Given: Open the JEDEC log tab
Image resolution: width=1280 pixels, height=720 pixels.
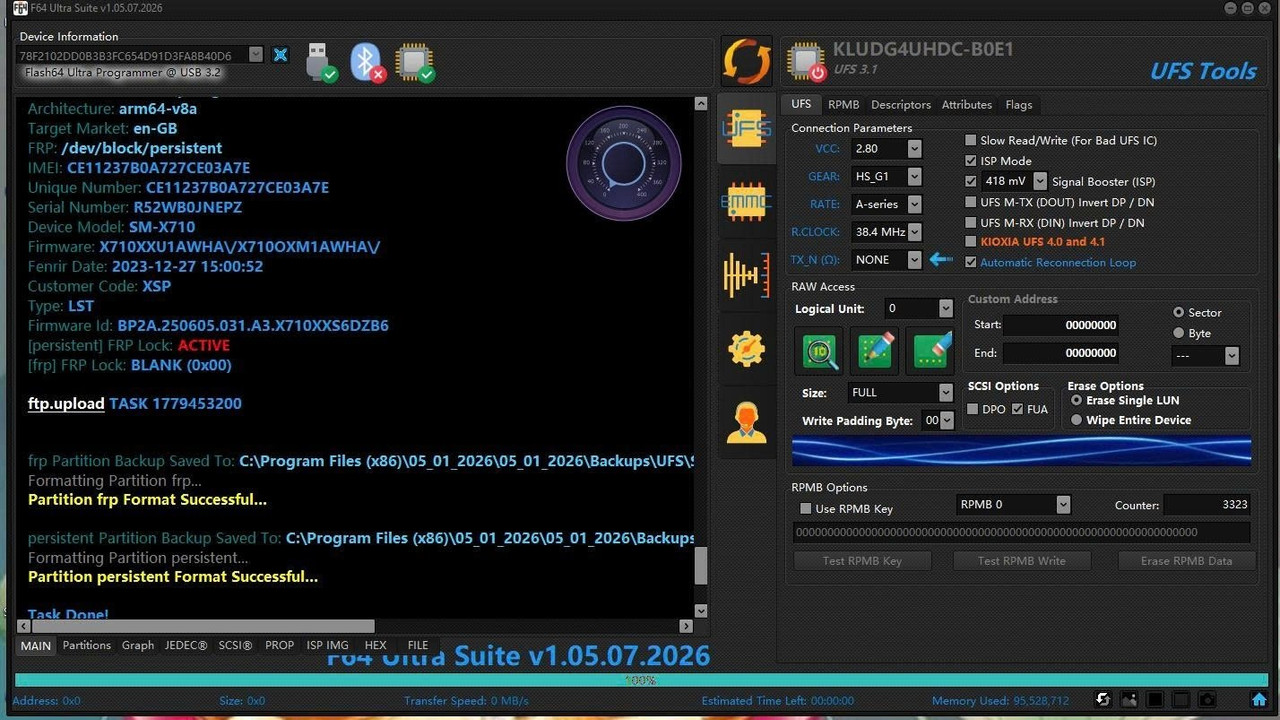Looking at the screenshot, I should click(x=186, y=645).
